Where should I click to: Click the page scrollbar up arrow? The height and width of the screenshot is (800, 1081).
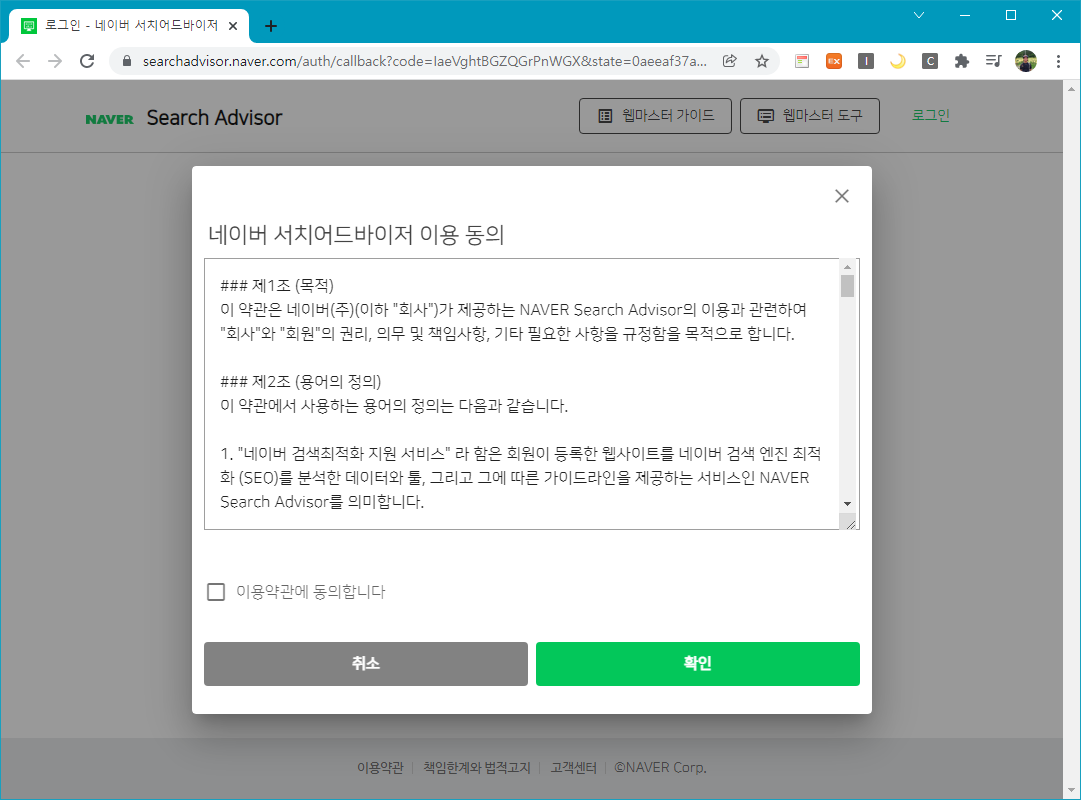[x=1071, y=89]
